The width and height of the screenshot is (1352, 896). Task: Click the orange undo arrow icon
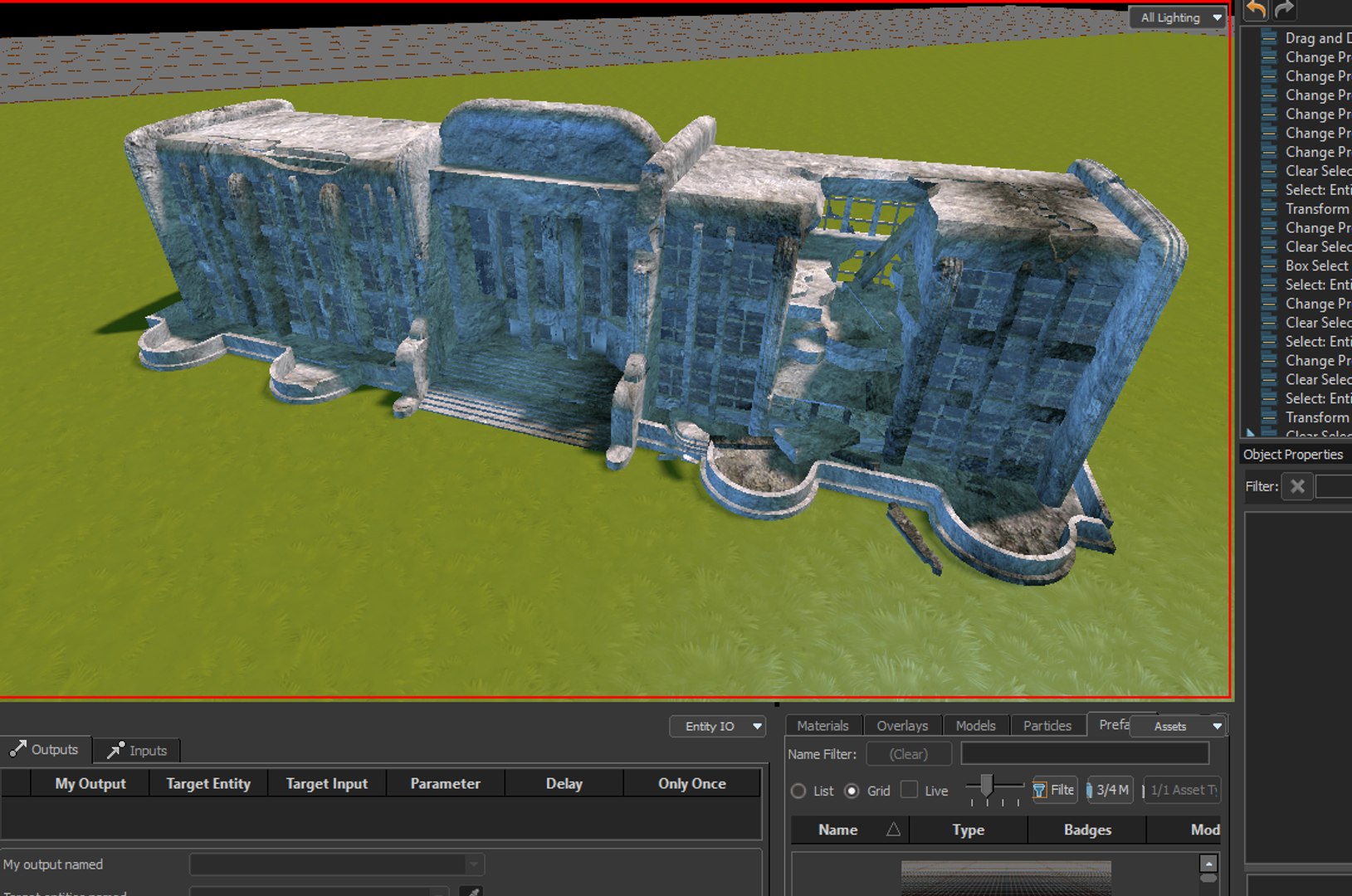tap(1256, 10)
